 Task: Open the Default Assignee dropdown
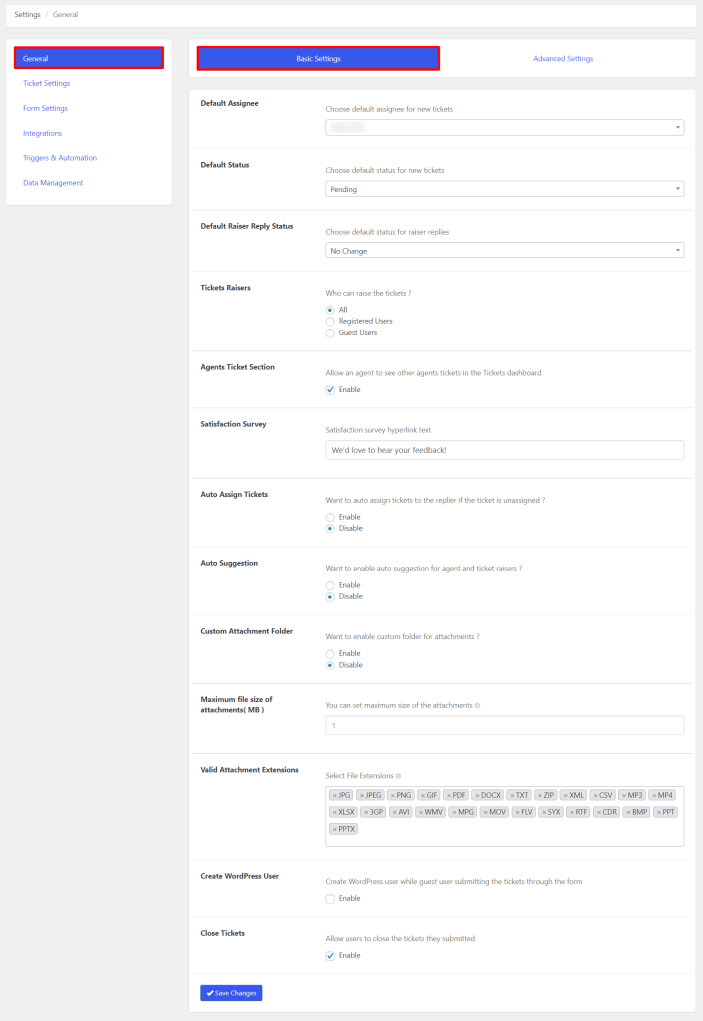pos(504,127)
